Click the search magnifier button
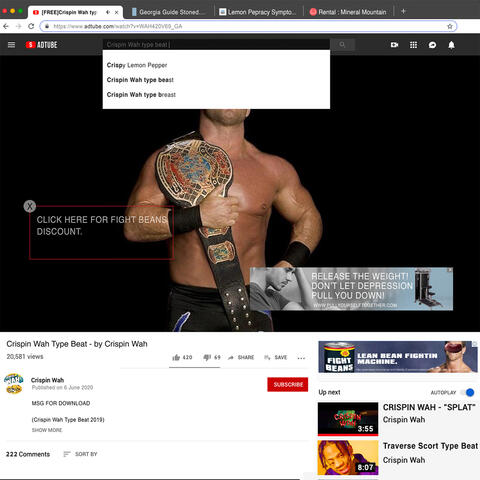 [x=342, y=45]
